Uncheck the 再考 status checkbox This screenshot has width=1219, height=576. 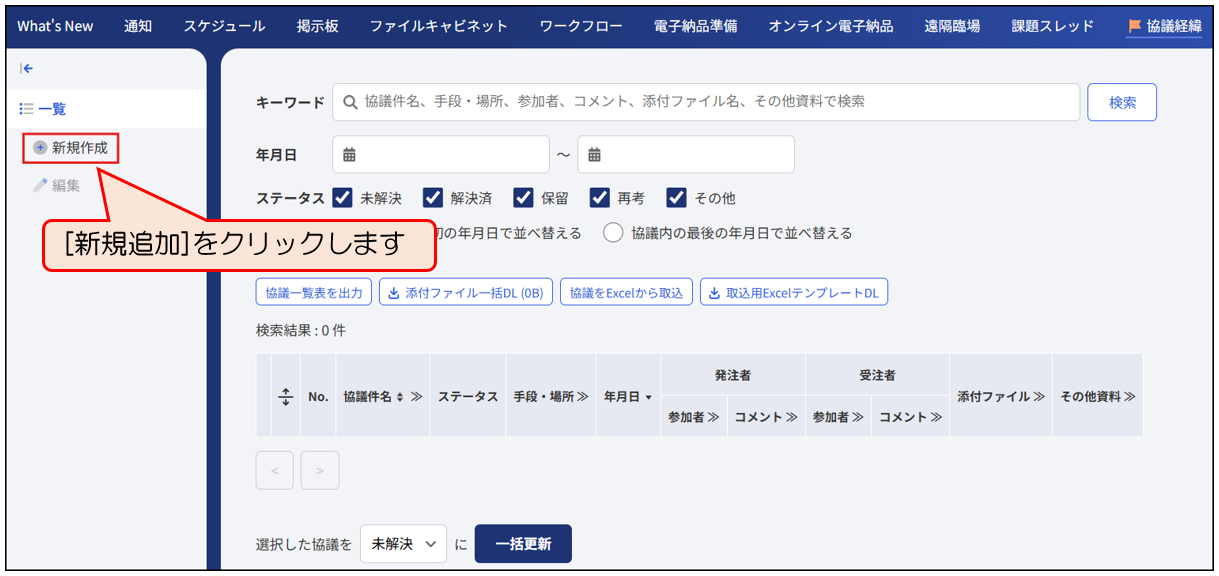pos(600,197)
